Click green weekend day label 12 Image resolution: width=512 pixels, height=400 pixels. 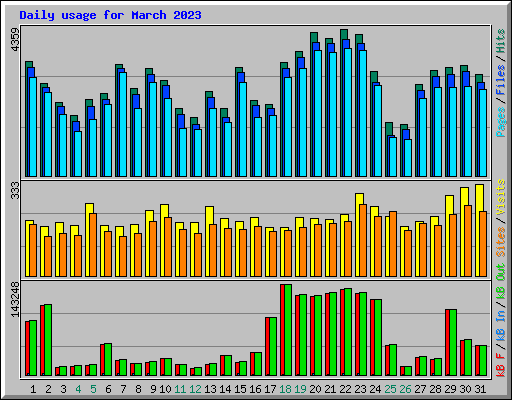point(195,389)
